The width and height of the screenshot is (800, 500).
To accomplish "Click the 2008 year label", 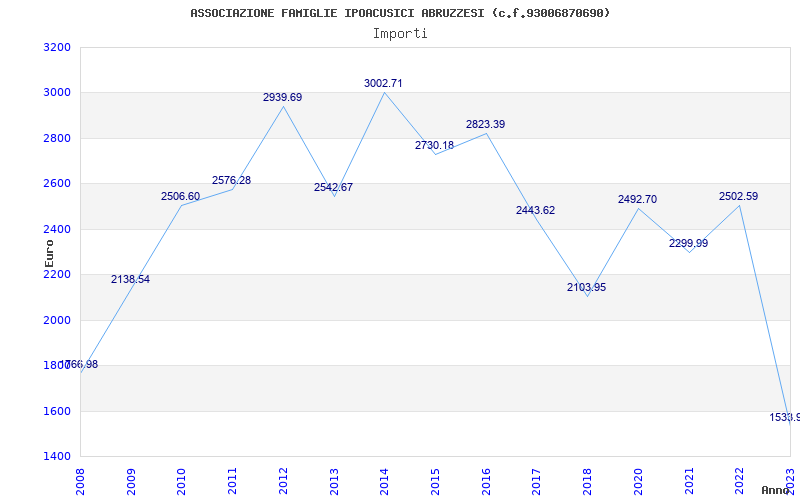I will 80,482.
